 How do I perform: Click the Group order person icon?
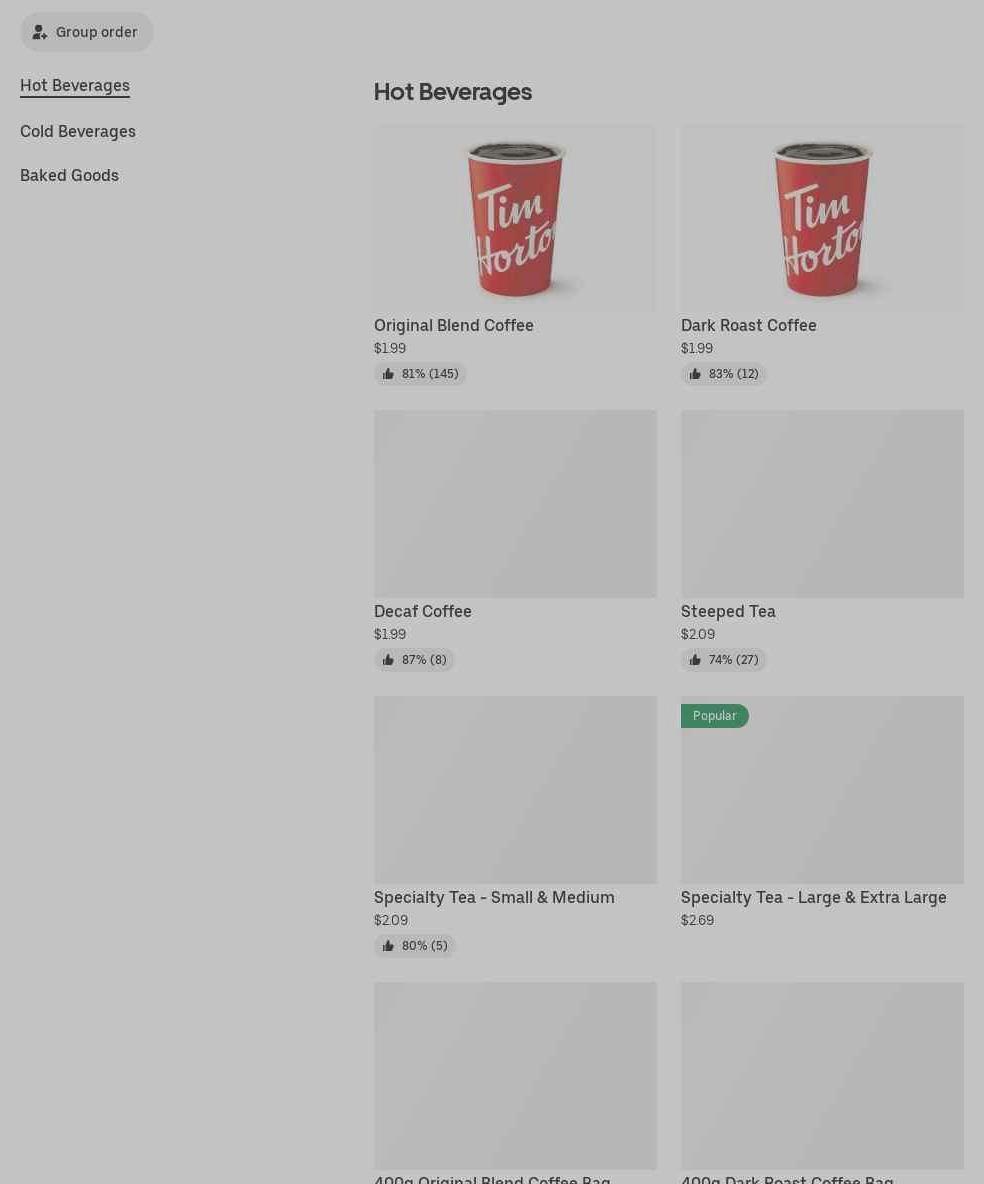point(40,33)
